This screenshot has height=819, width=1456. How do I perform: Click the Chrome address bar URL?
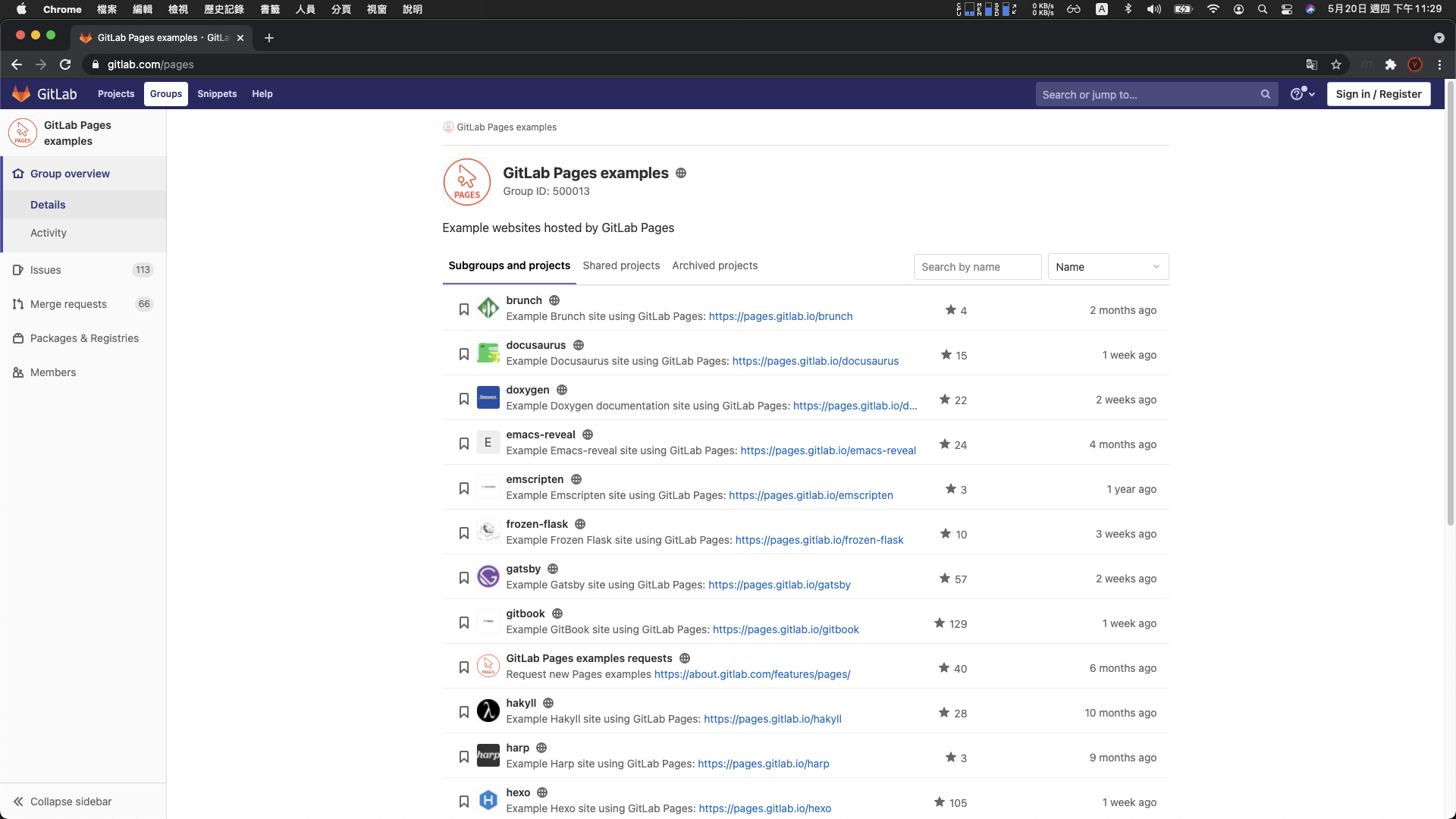(x=150, y=64)
